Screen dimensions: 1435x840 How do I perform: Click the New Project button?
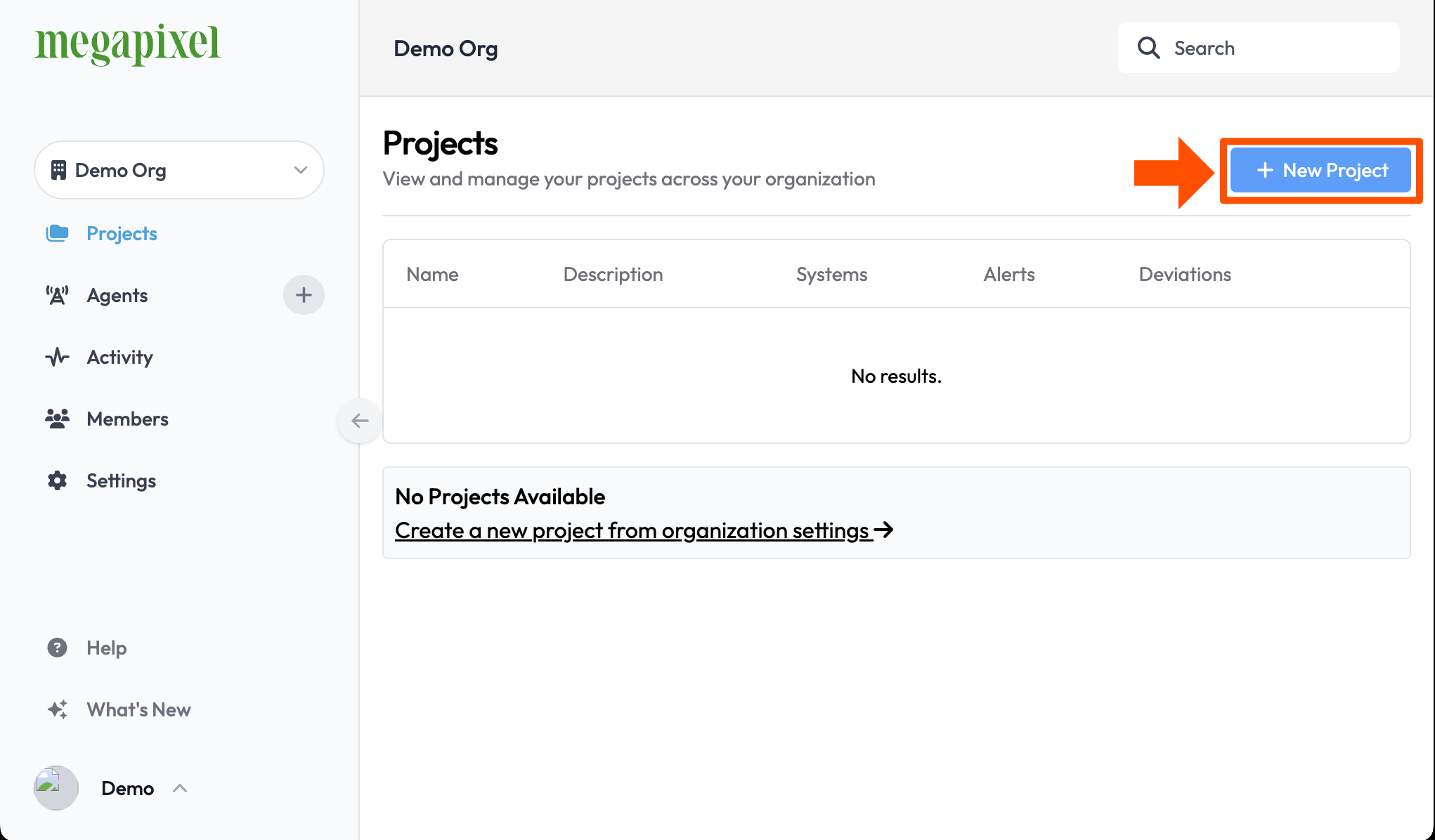[1321, 170]
